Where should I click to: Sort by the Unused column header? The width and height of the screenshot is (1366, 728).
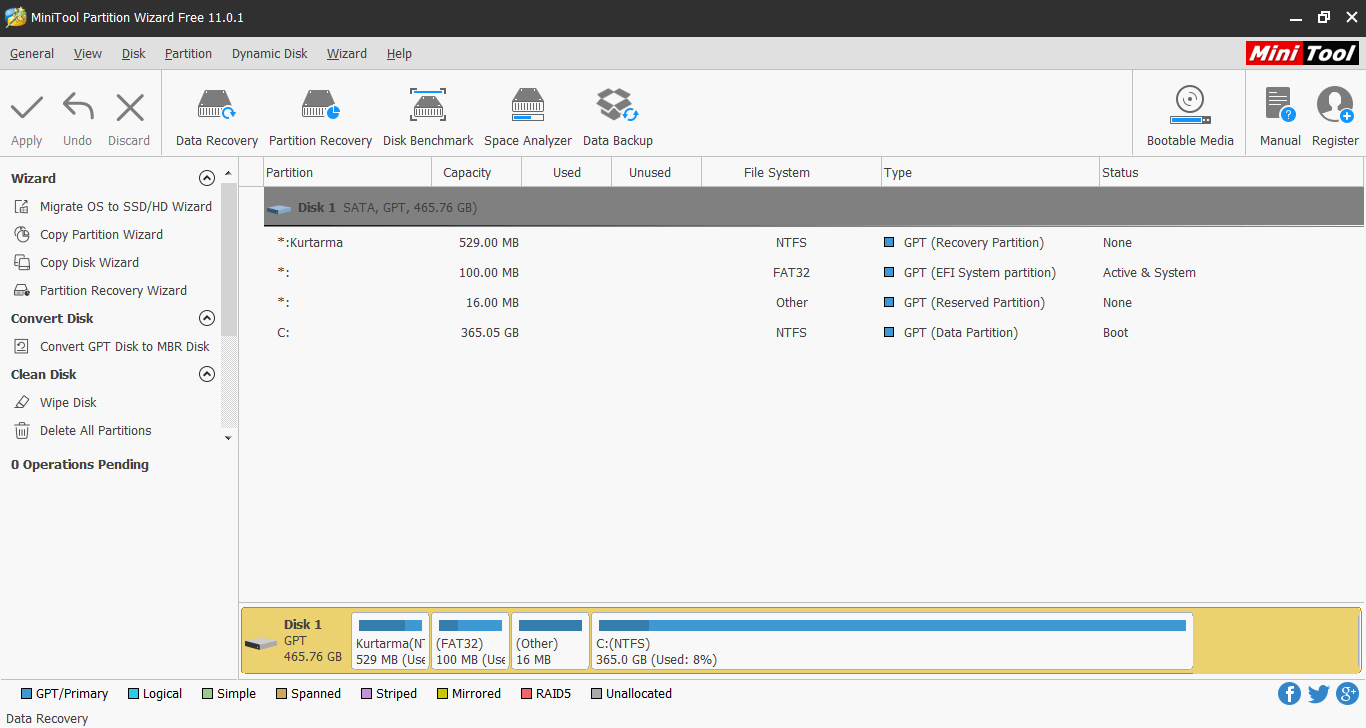[x=657, y=173]
